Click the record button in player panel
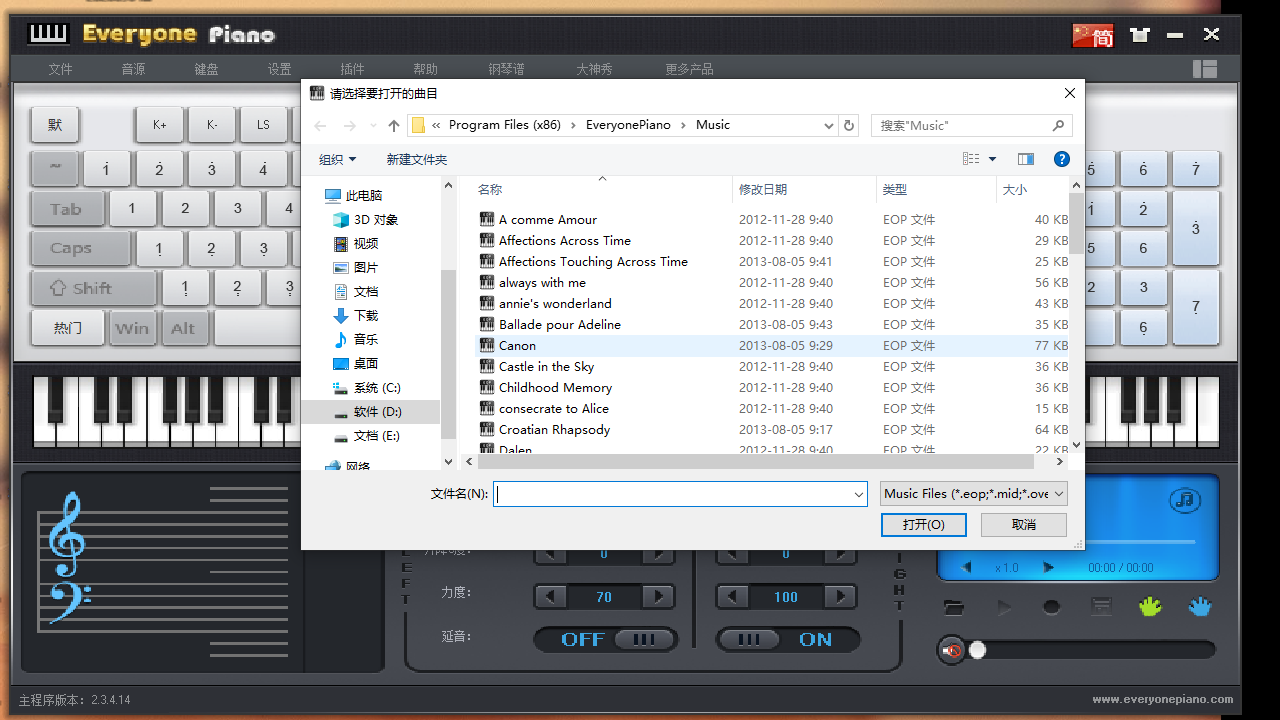The height and width of the screenshot is (720, 1280). tap(1051, 607)
